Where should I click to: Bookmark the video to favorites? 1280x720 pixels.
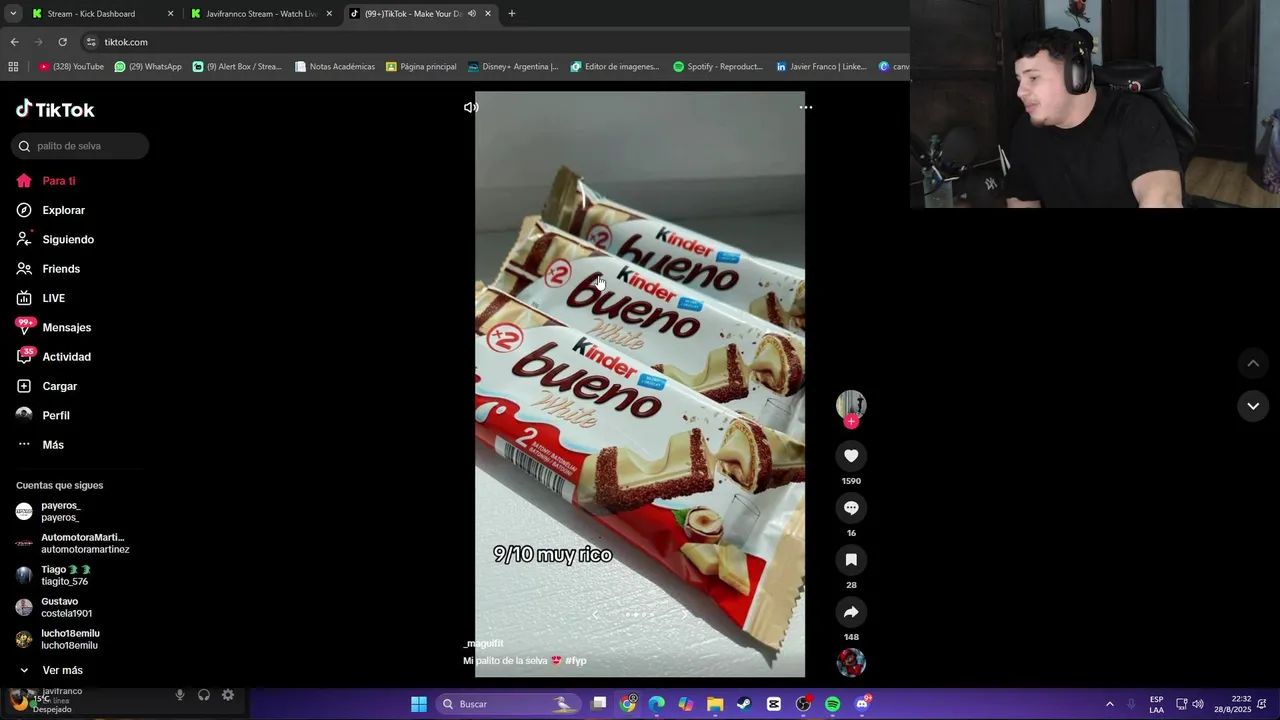(x=851, y=560)
